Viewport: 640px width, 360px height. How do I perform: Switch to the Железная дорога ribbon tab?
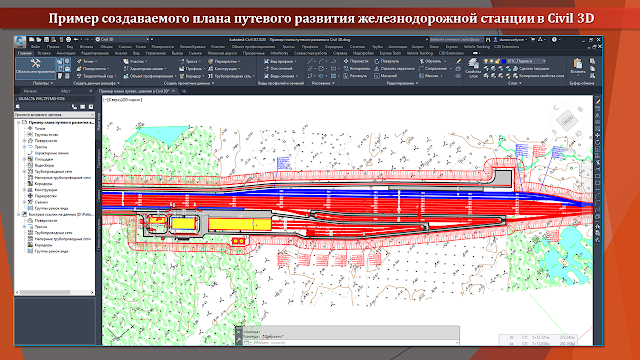[x=222, y=53]
